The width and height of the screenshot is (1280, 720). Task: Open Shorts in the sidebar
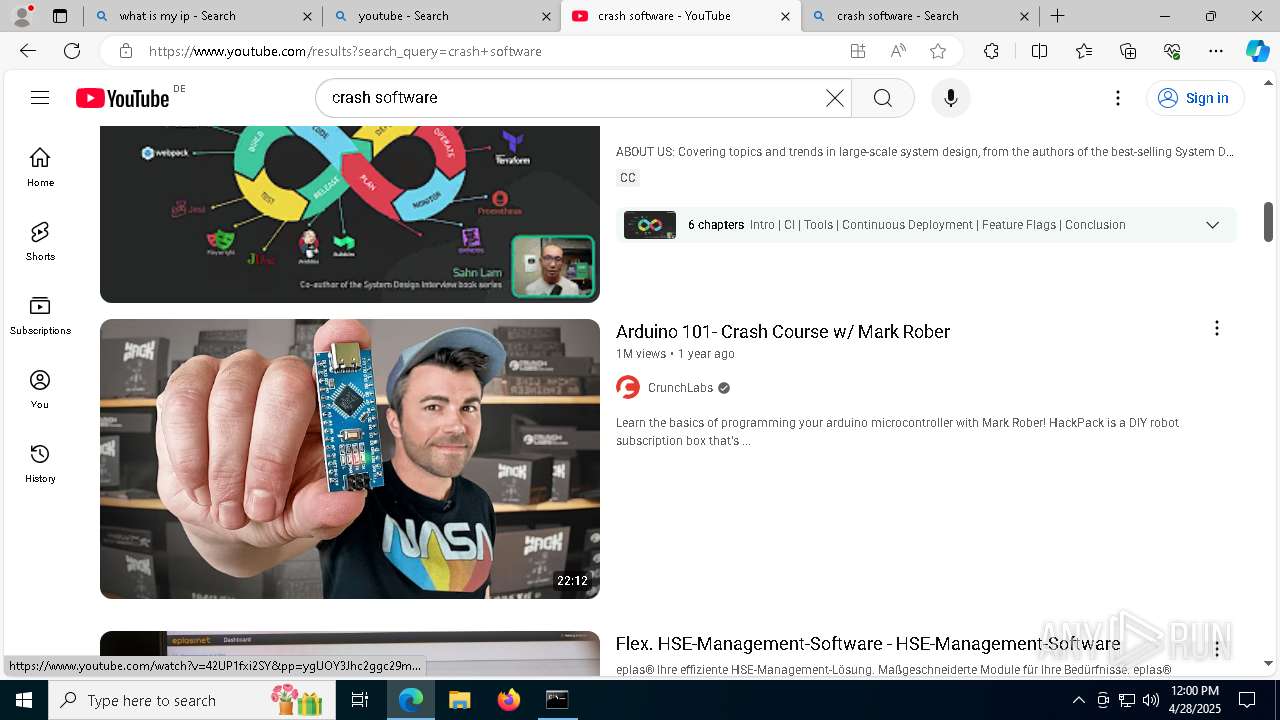(x=40, y=241)
